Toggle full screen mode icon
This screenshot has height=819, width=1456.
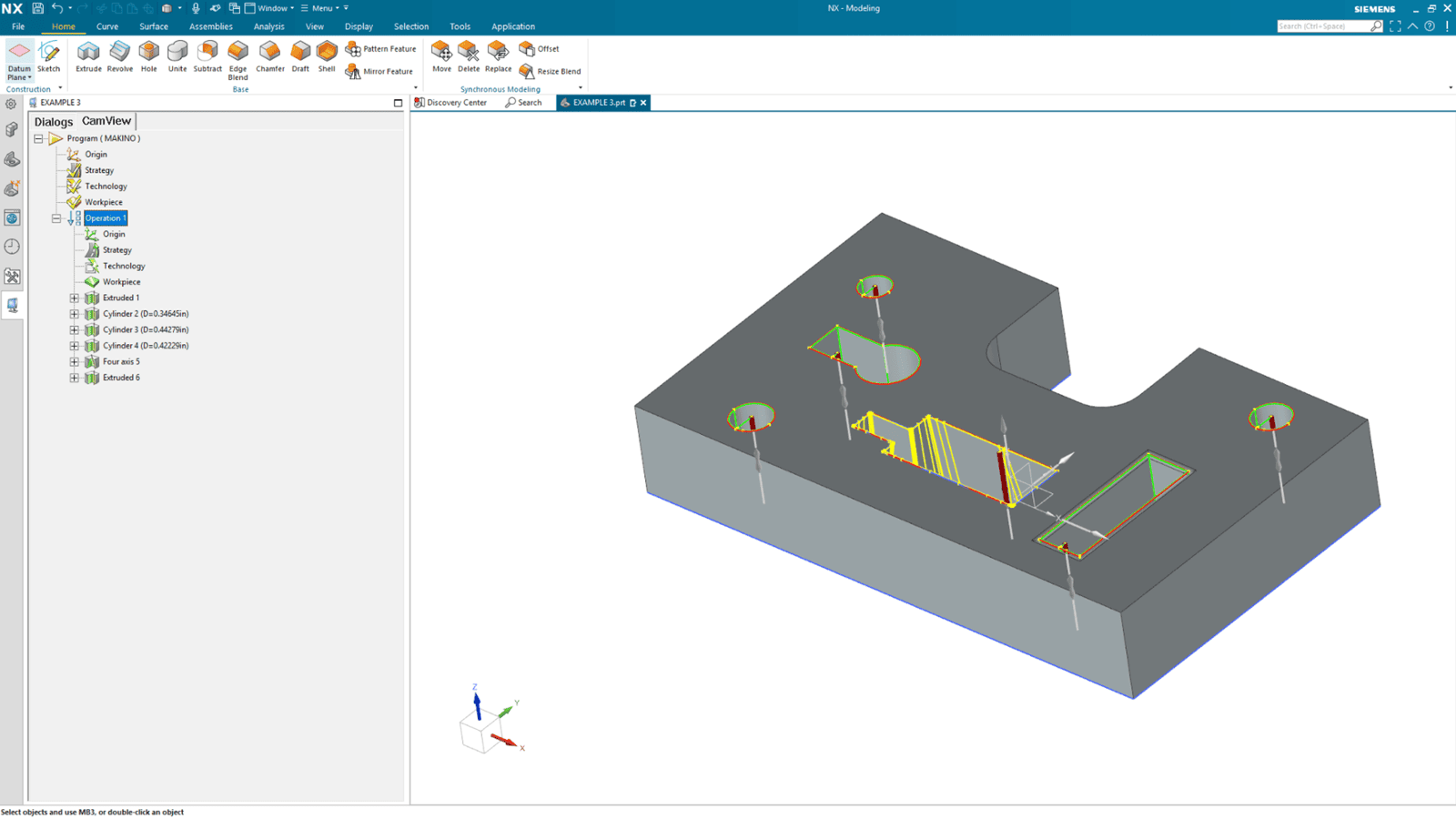tap(1395, 26)
